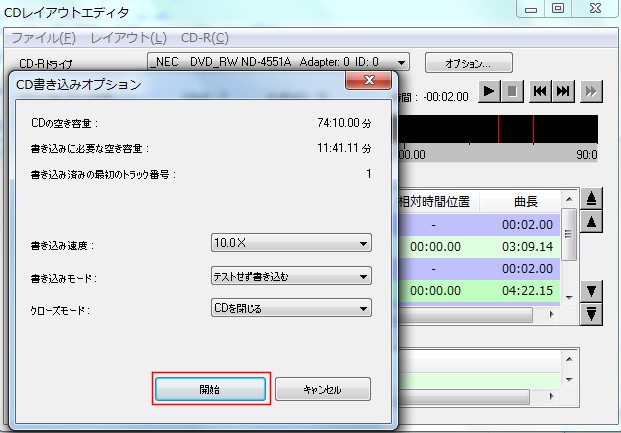This screenshot has height=433, width=621.
Task: Expand the 書き込みモード dropdown
Action: click(x=291, y=276)
